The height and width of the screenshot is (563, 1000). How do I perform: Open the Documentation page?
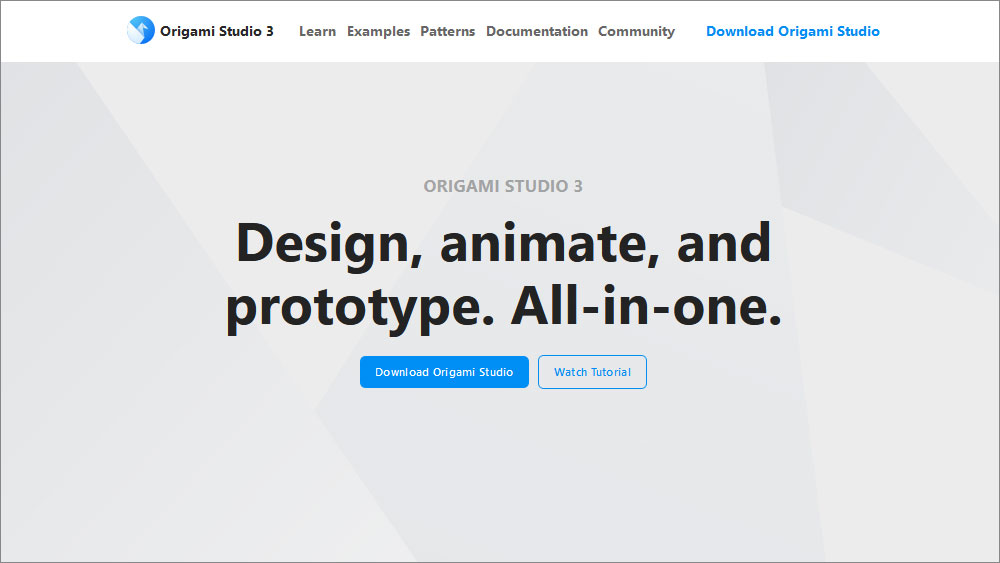536,31
